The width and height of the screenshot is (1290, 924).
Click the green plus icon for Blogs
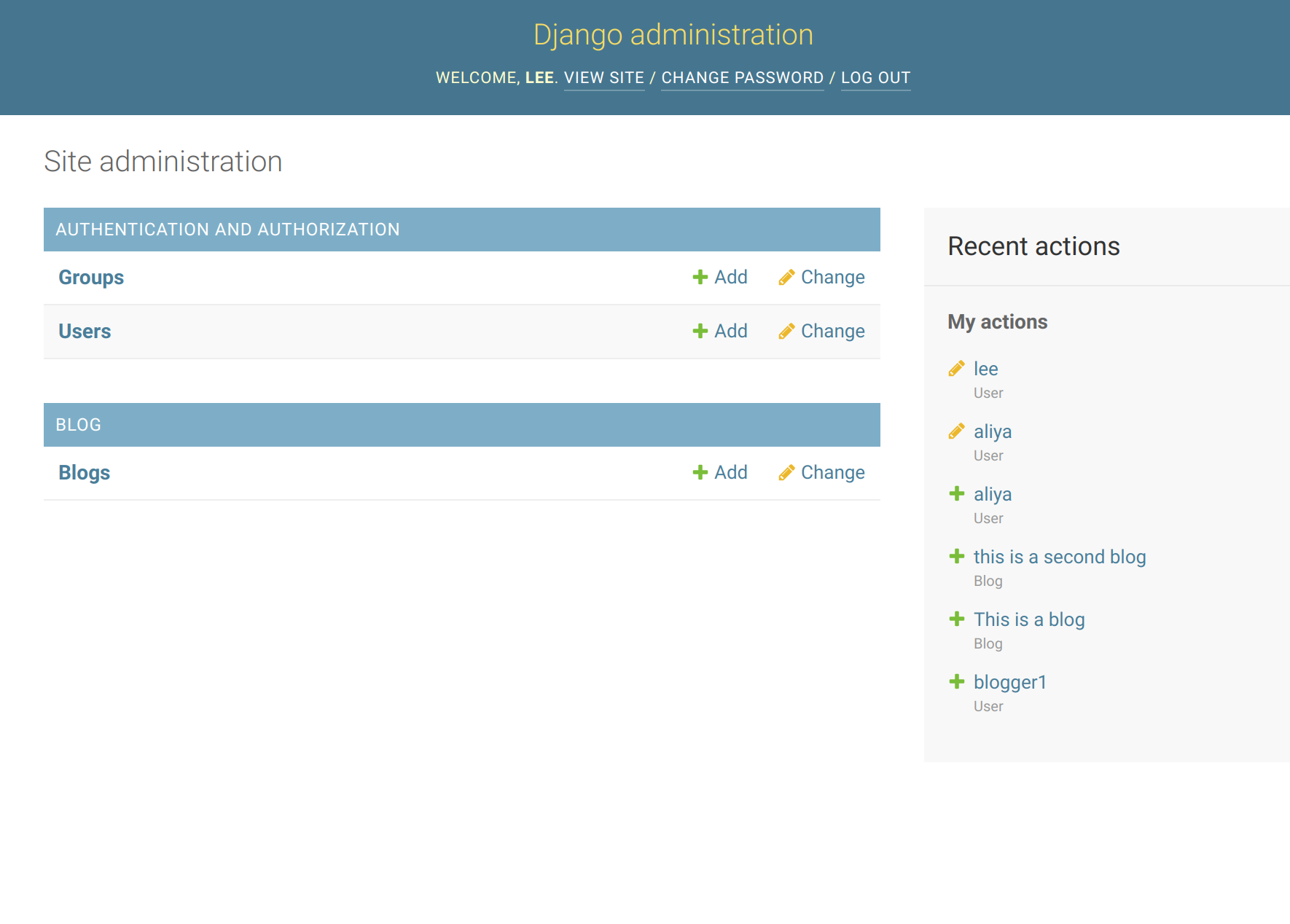click(700, 472)
